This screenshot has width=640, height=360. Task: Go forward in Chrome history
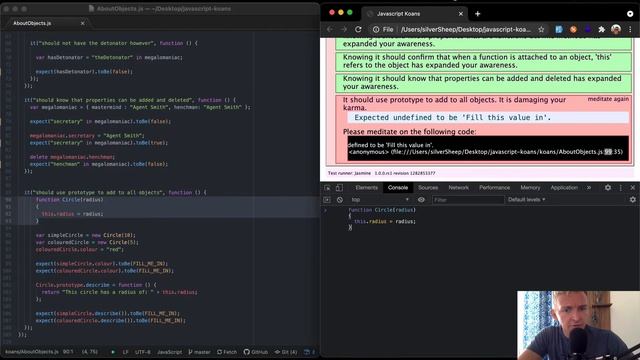[344, 29]
